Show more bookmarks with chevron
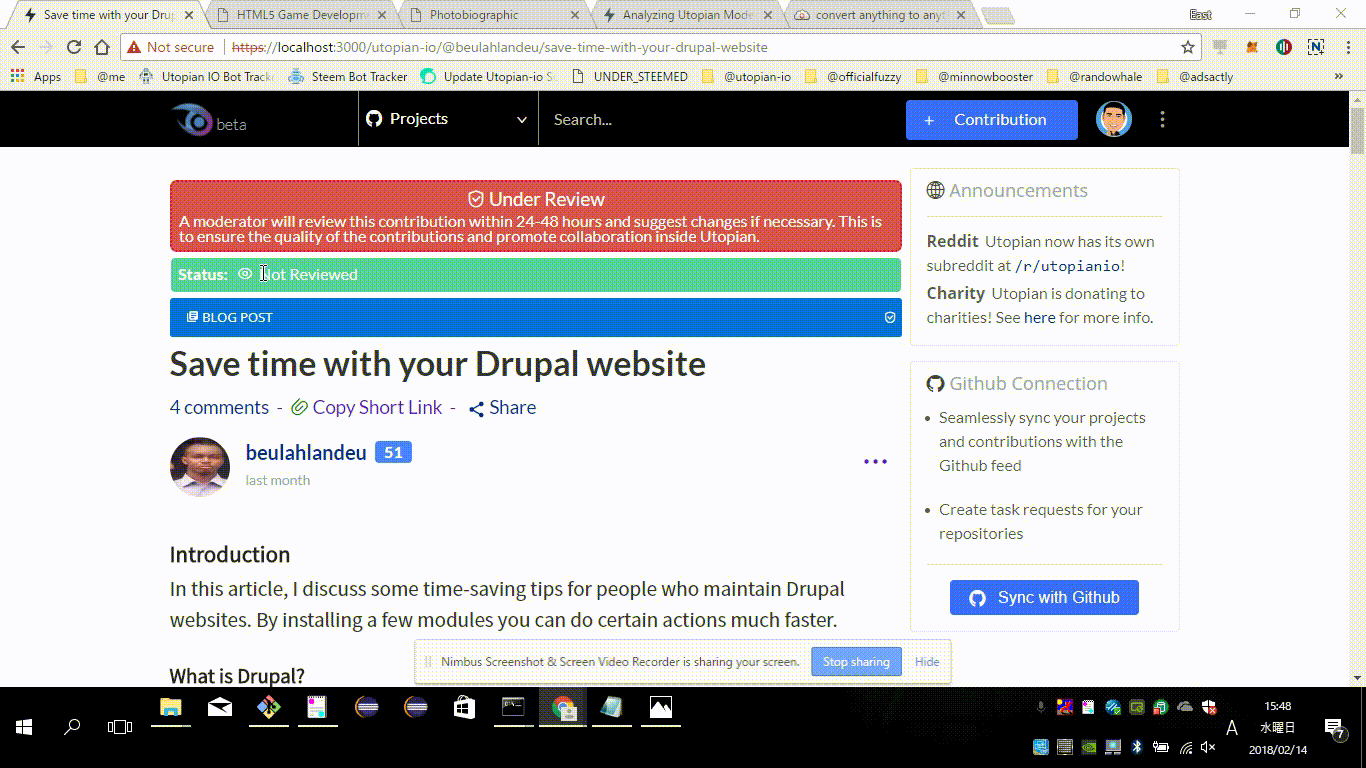Image resolution: width=1366 pixels, height=768 pixels. 1339,76
